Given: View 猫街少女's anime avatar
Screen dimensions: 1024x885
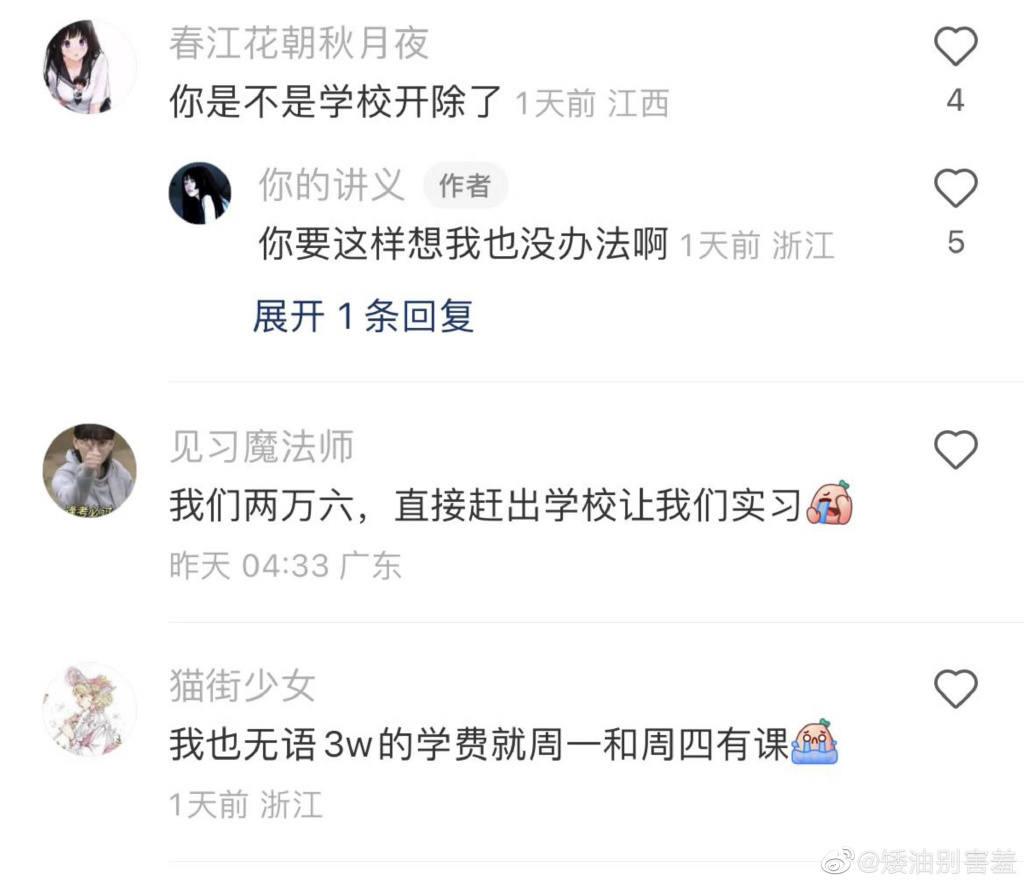Looking at the screenshot, I should (89, 709).
